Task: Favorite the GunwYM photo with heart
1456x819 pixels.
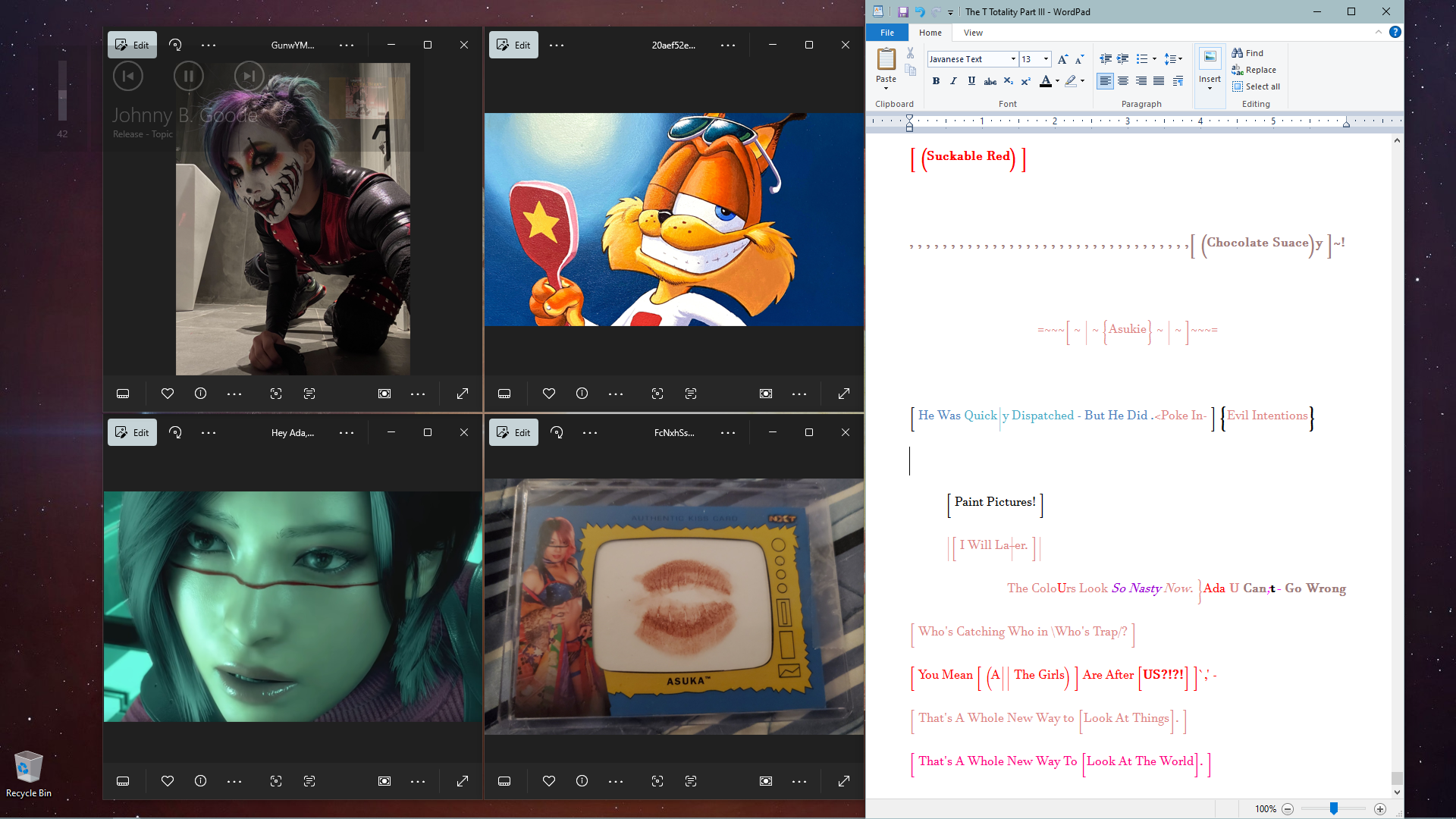Action: [168, 394]
